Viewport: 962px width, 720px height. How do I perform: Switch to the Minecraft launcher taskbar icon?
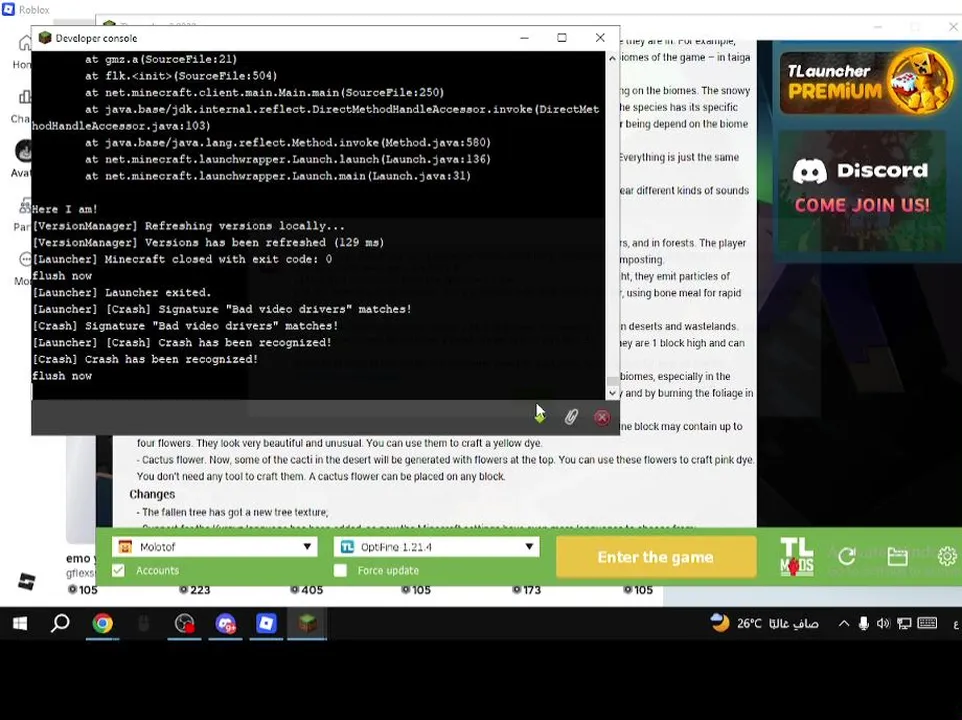click(307, 624)
